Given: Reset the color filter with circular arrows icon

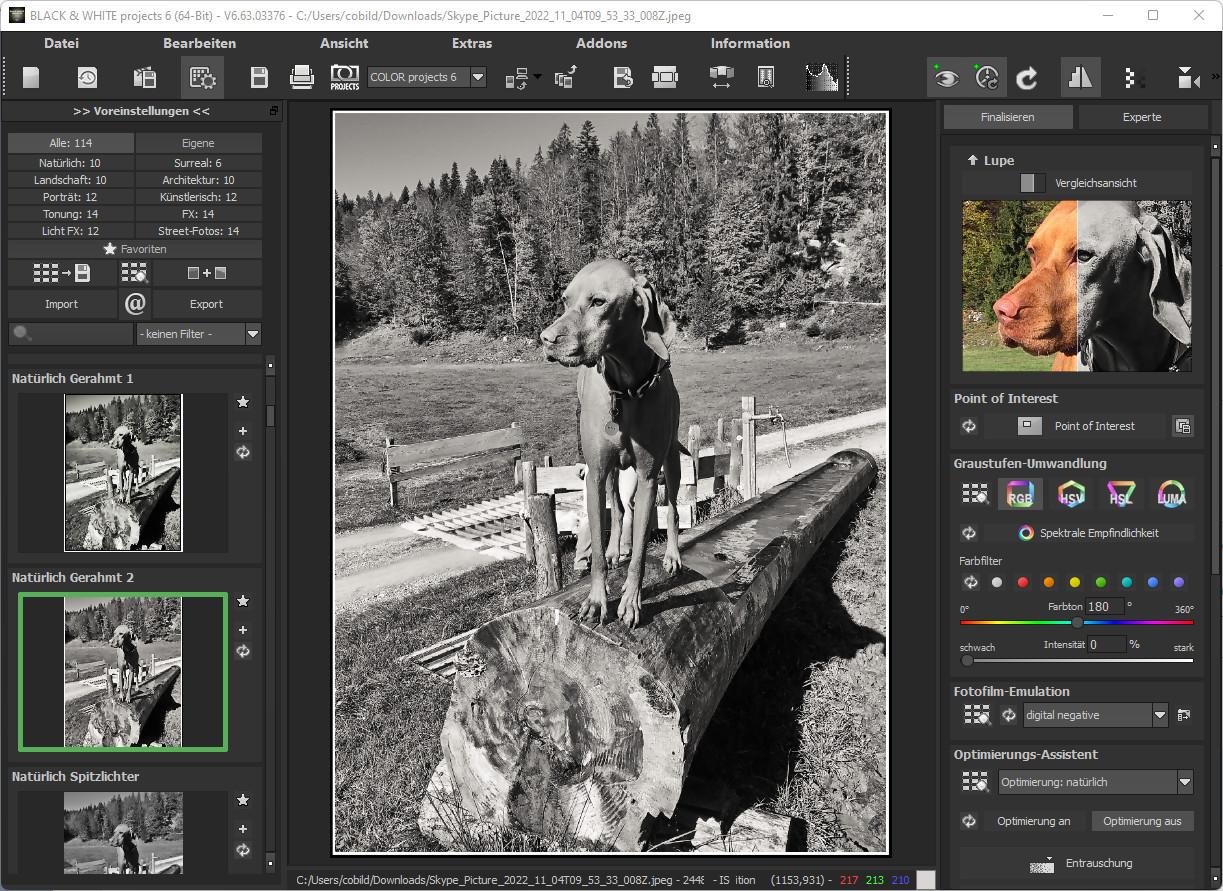Looking at the screenshot, I should (x=969, y=582).
